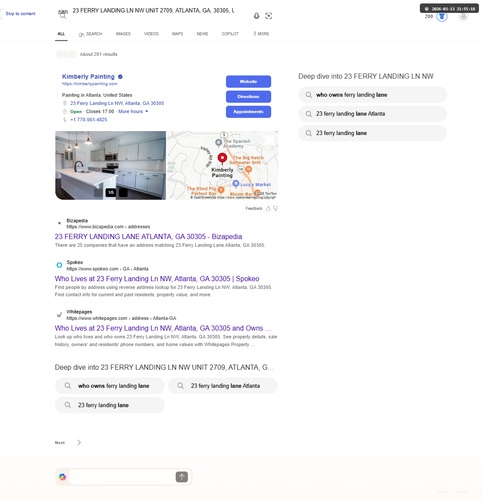The image size is (483, 500).
Task: Select the All tab
Action: point(61,34)
